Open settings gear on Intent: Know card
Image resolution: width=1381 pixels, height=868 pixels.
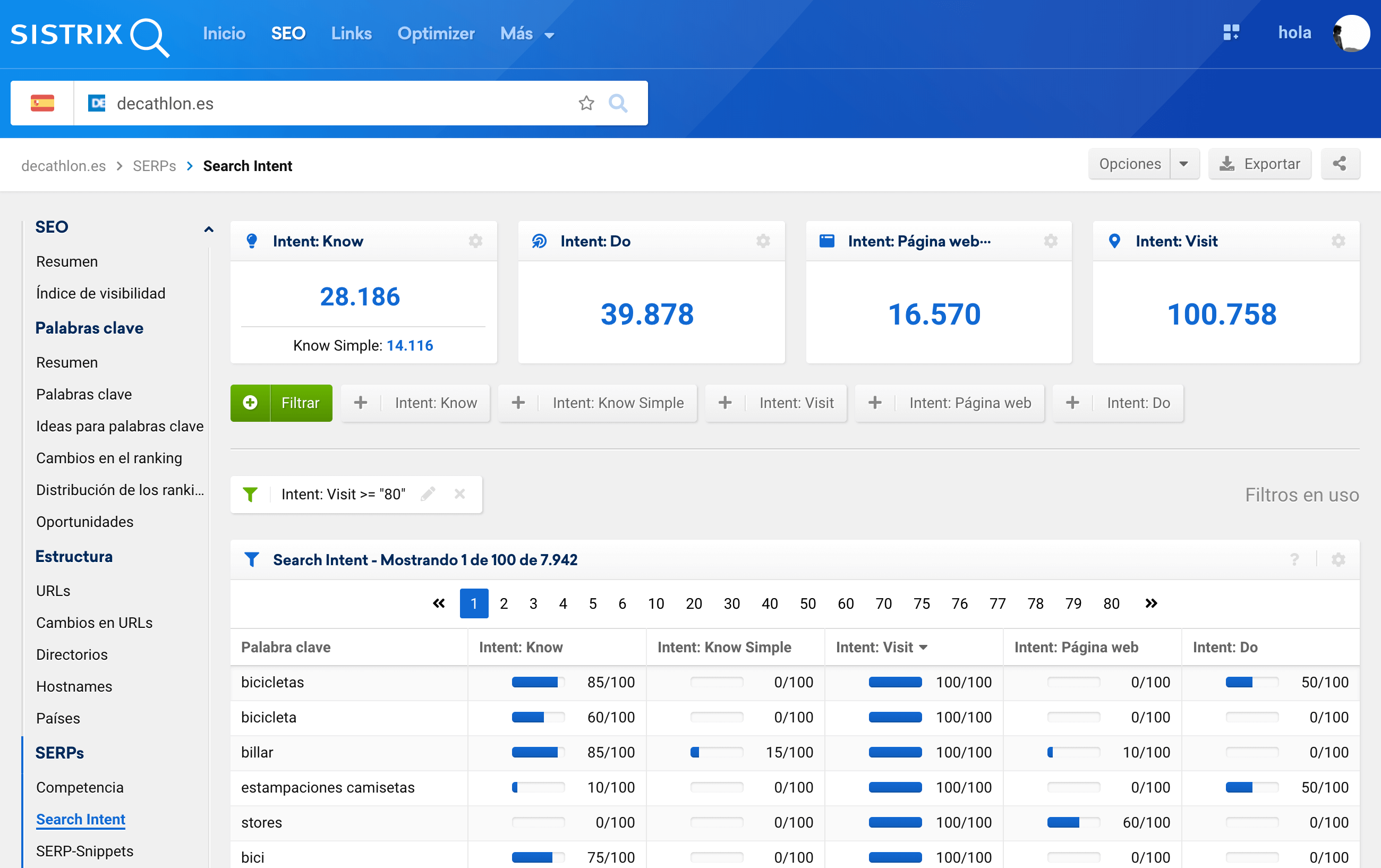475,241
